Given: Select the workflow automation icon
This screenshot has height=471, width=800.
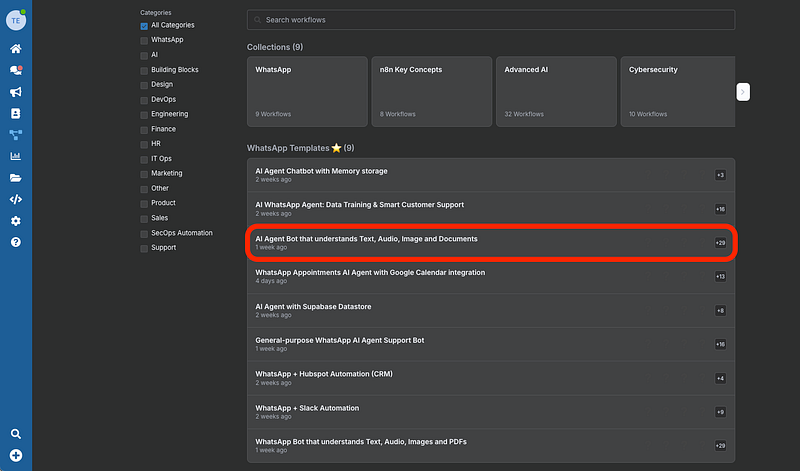Looking at the screenshot, I should click(16, 135).
